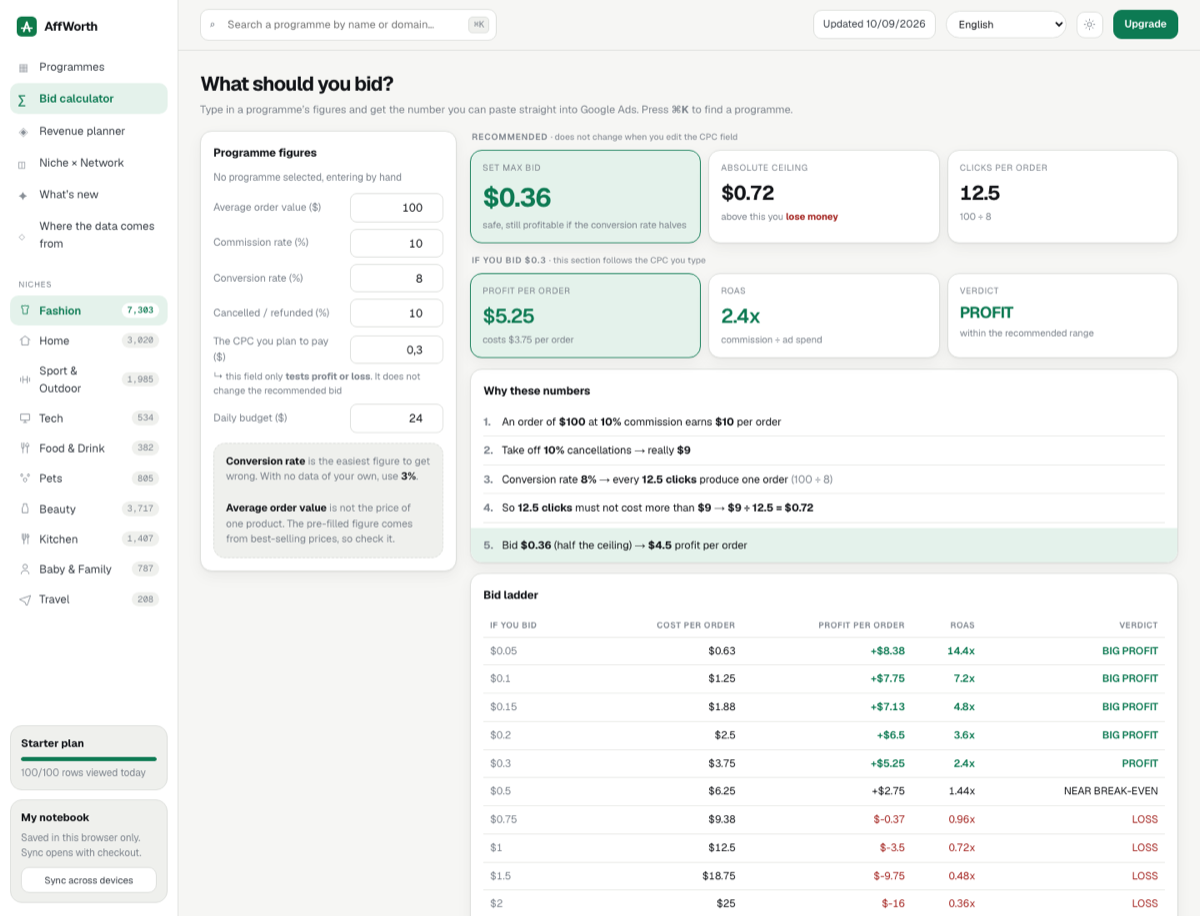Click the Clicks per order 12.5 card

1062,196
